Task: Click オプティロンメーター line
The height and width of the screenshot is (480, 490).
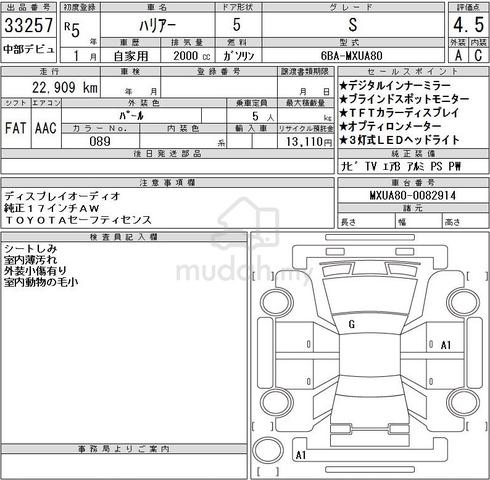Action: click(390, 126)
